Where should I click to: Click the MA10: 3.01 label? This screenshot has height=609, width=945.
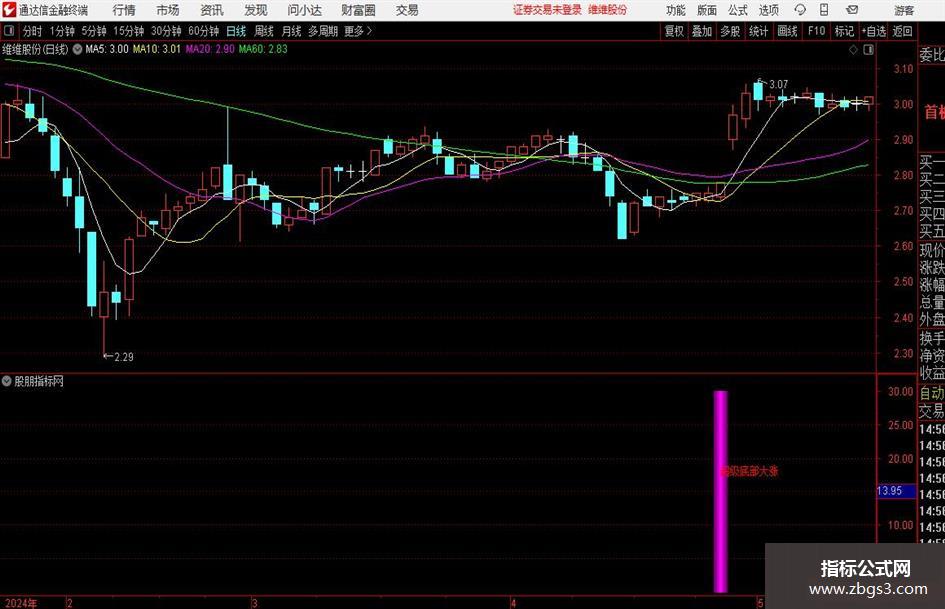[157, 49]
